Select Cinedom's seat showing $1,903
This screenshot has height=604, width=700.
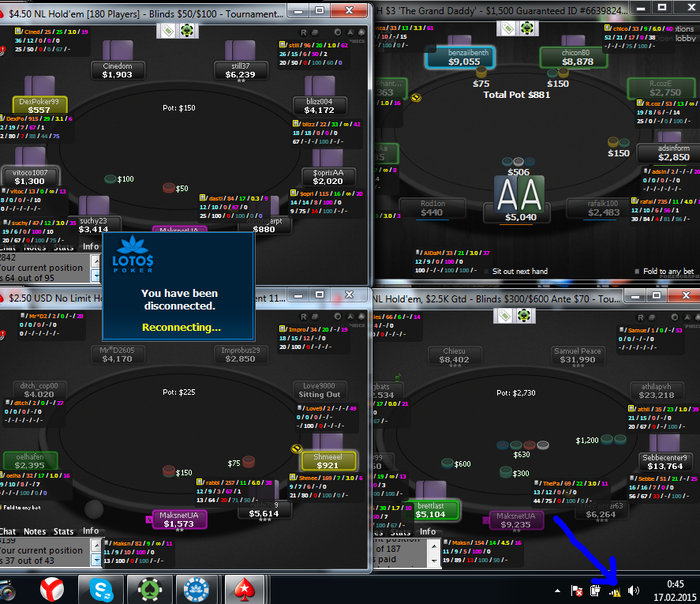[117, 71]
